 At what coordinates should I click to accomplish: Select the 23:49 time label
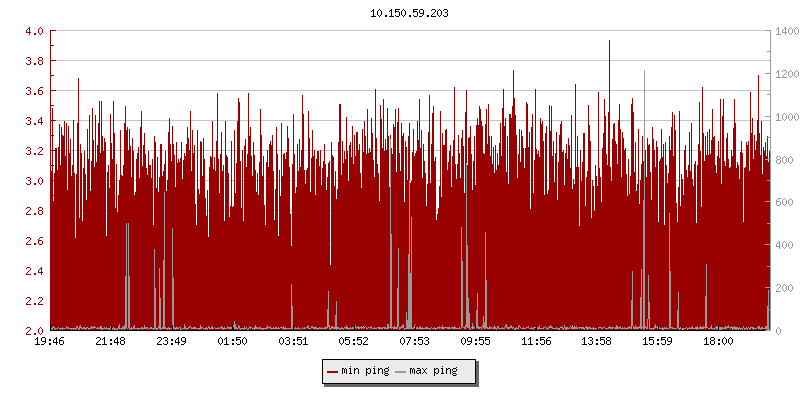[x=171, y=342]
